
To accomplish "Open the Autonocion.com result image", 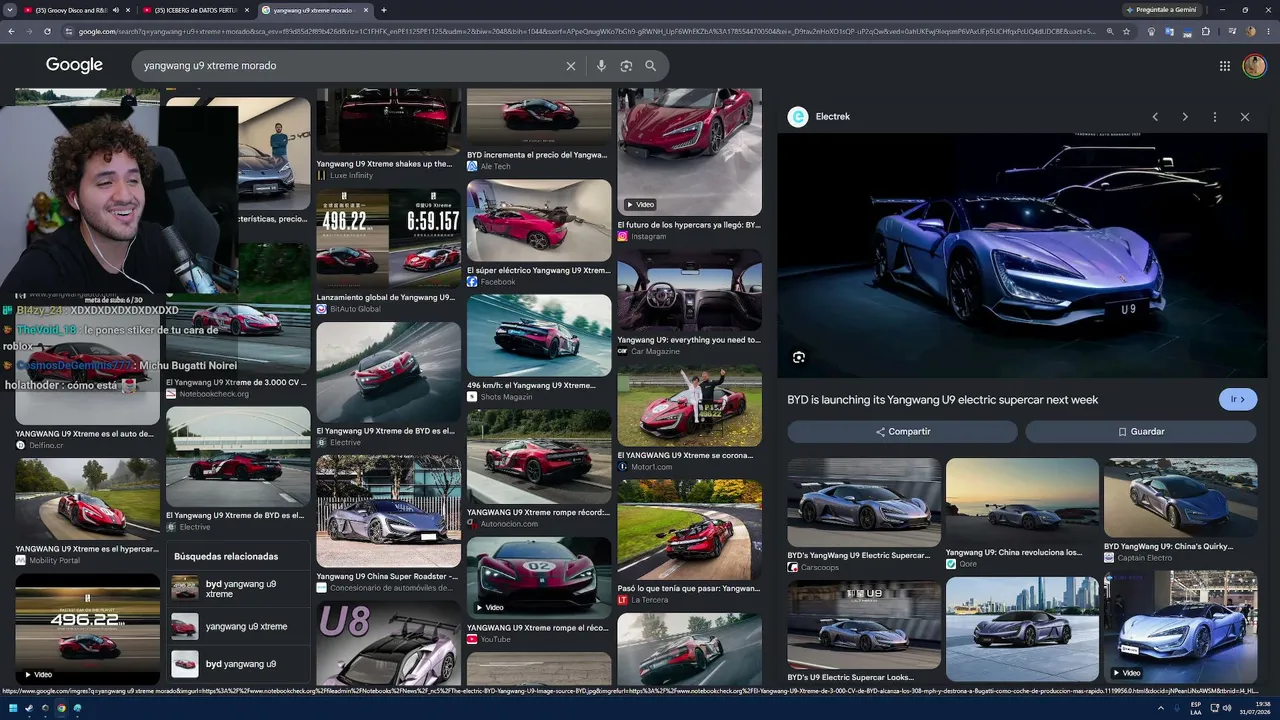I will coord(539,456).
